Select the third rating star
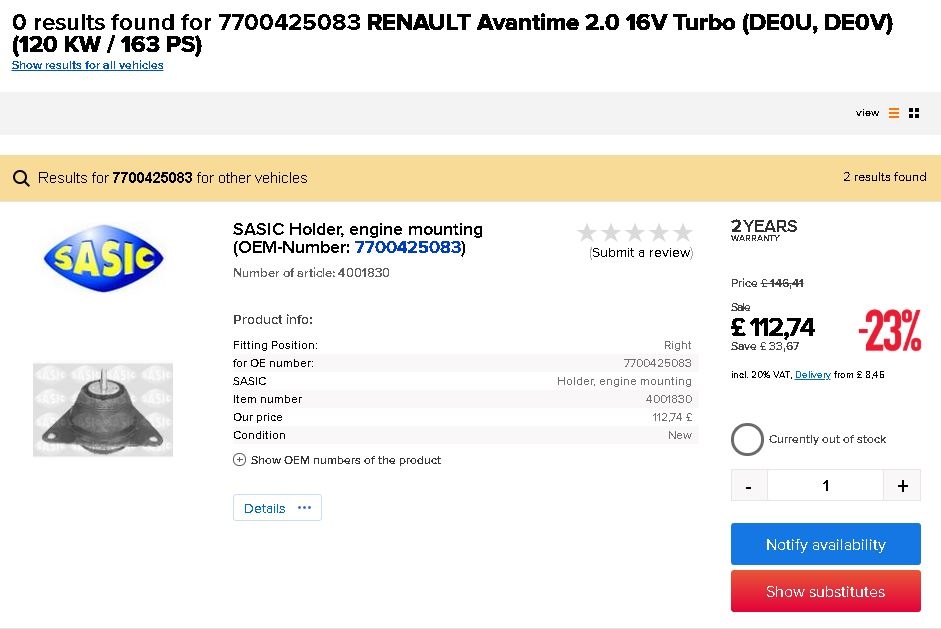941x629 pixels. click(x=635, y=233)
